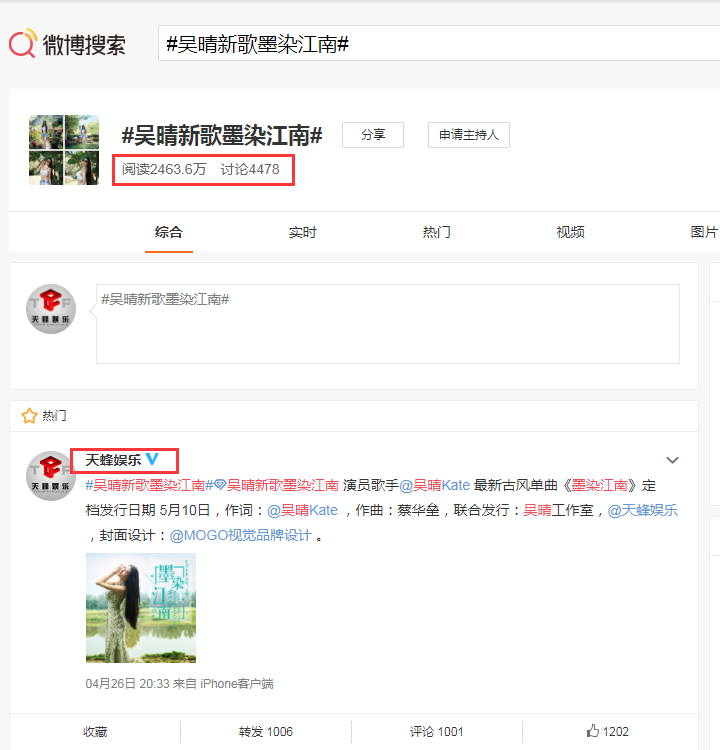Expand the post options chevron menu
This screenshot has width=720, height=750.
tap(673, 460)
